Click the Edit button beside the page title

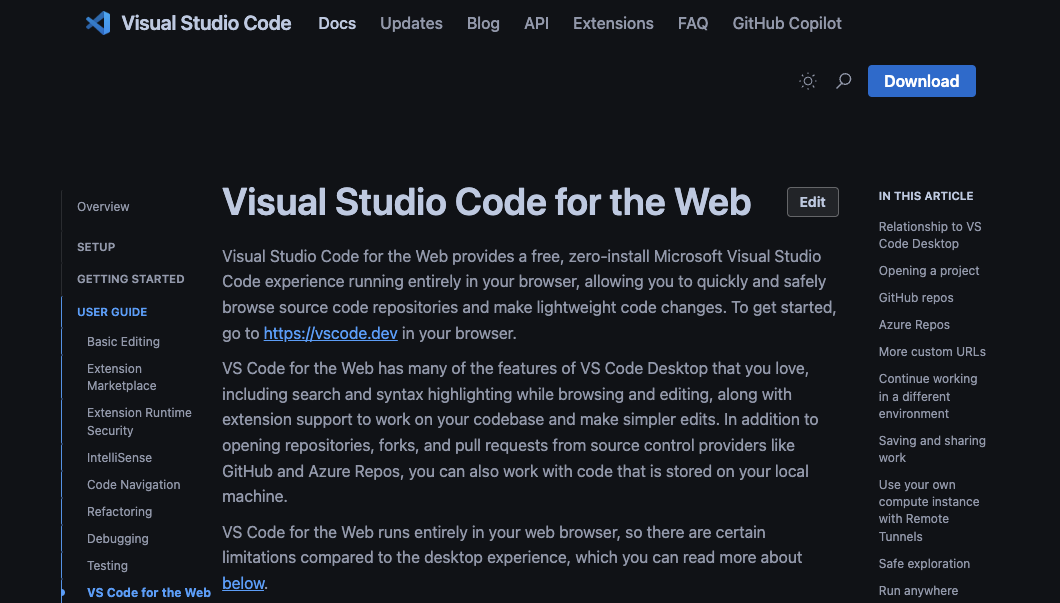pos(812,202)
